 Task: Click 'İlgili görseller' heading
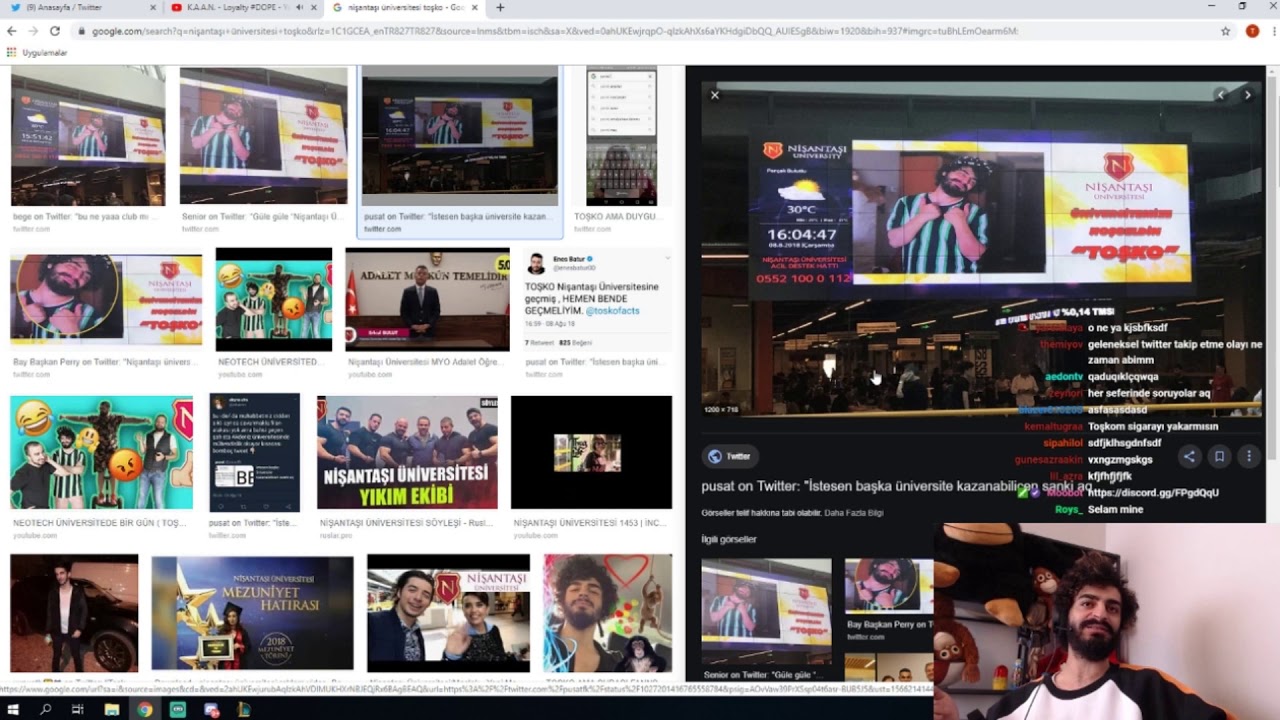(729, 539)
